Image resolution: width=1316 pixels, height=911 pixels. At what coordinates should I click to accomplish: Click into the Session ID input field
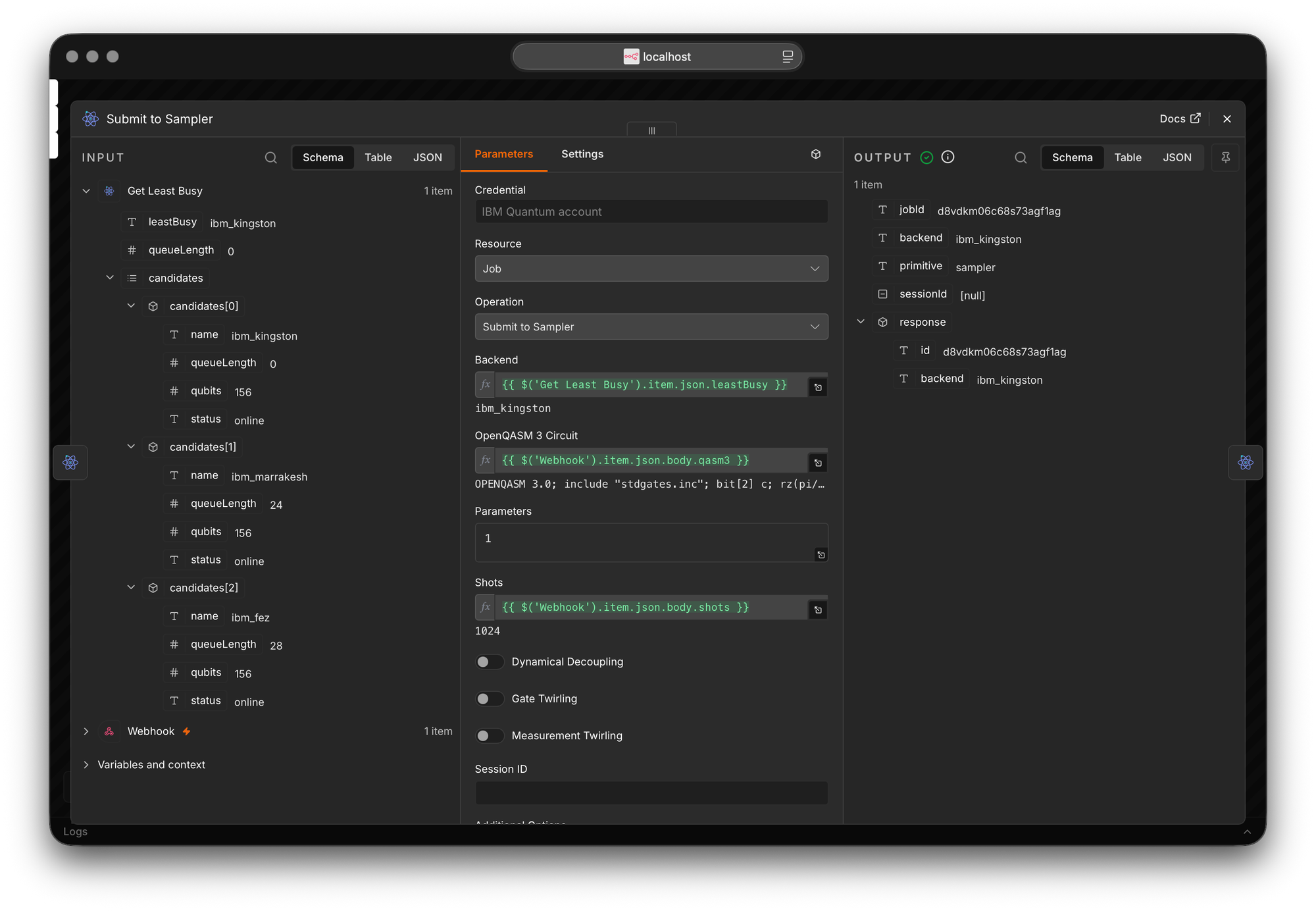(x=651, y=793)
